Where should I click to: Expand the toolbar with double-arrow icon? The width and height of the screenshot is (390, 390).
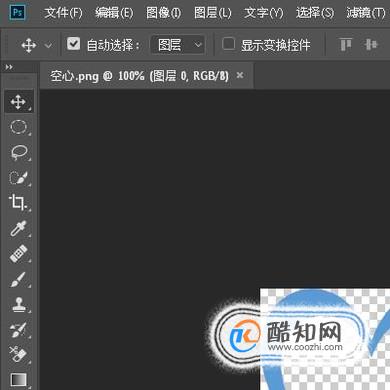click(x=9, y=67)
